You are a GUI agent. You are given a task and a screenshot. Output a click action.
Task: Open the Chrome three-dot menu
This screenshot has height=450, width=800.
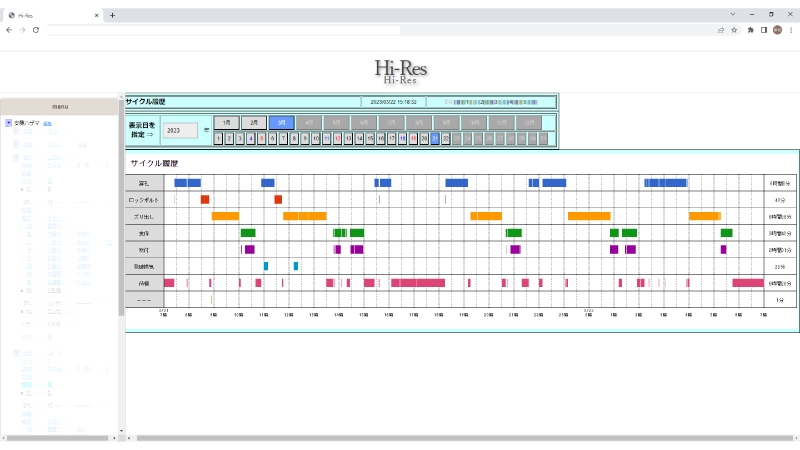(x=790, y=30)
